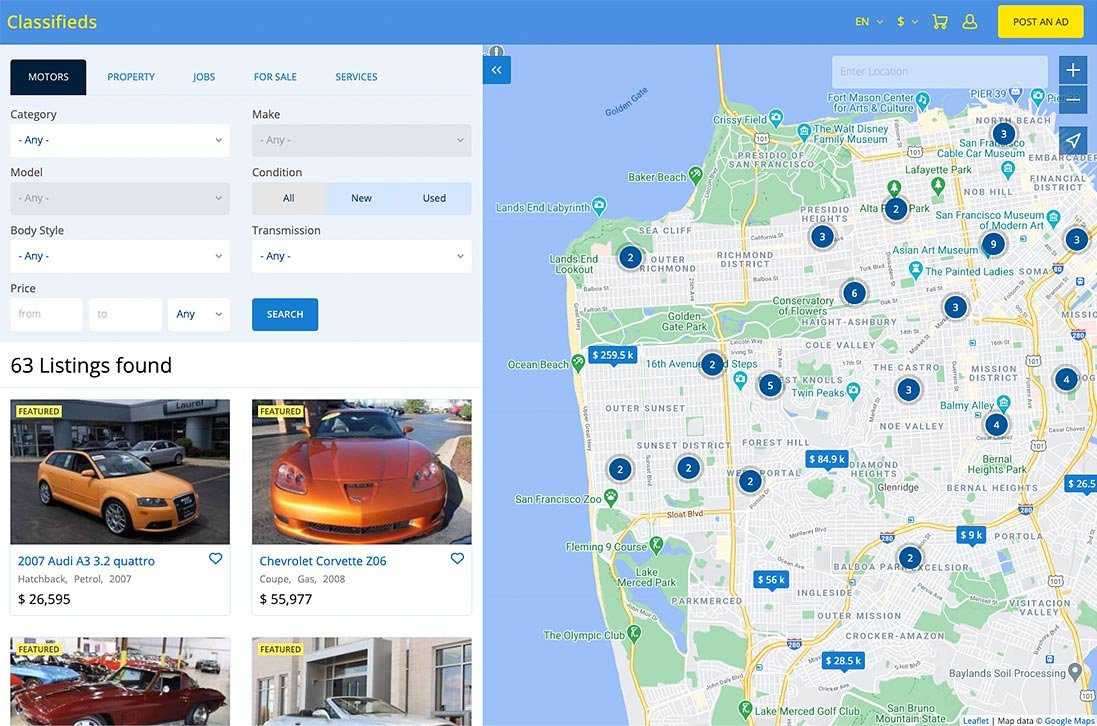This screenshot has width=1097, height=726.
Task: Zoom out the map with minus button
Action: pyautogui.click(x=1073, y=99)
